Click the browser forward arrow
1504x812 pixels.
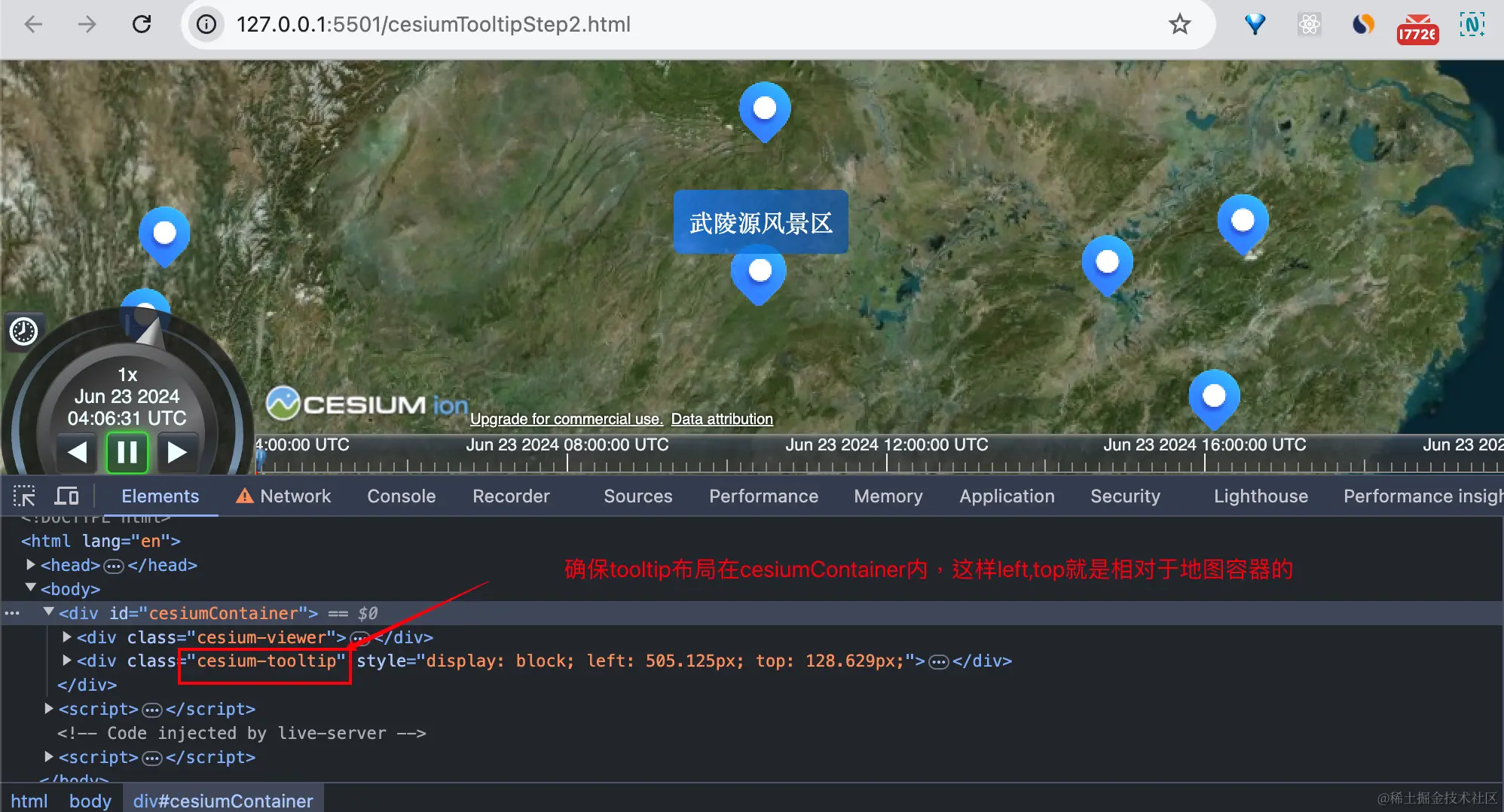[87, 24]
